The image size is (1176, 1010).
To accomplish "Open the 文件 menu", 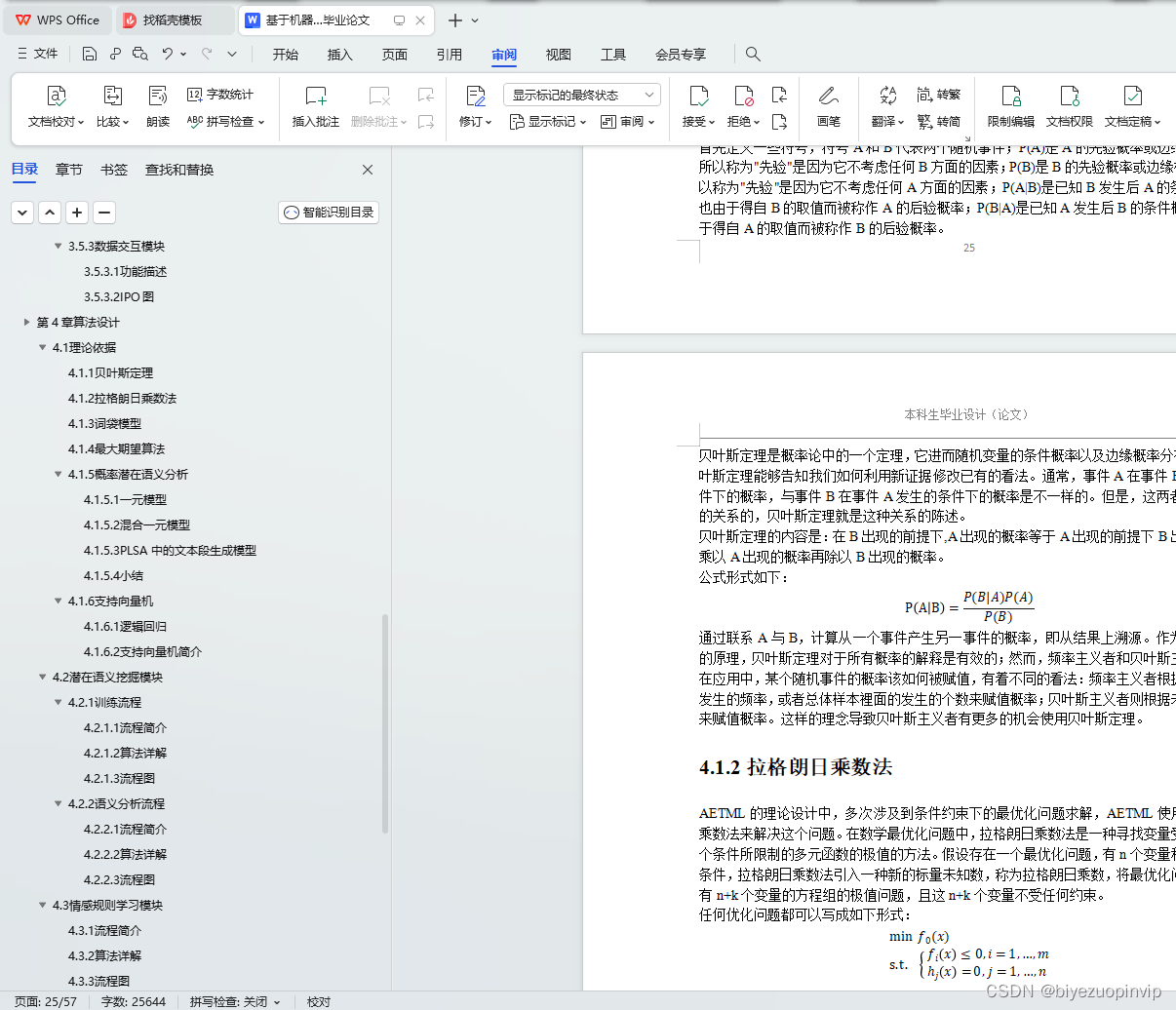I will click(x=37, y=54).
